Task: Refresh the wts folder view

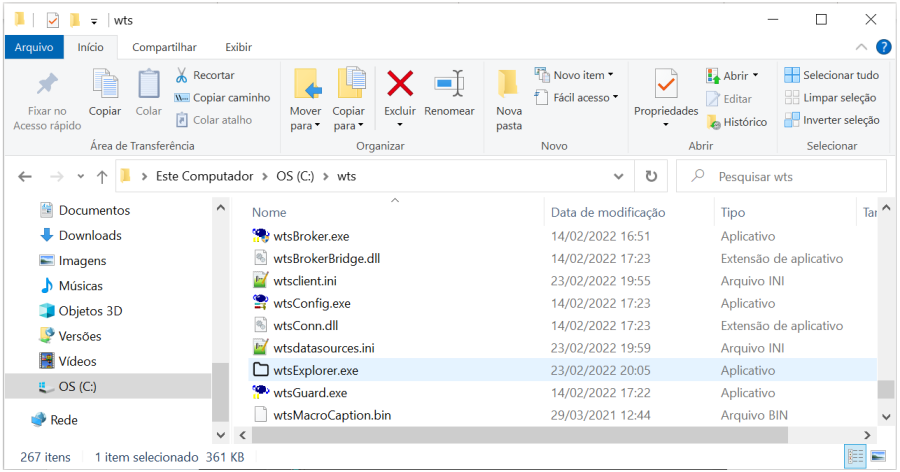Action: (x=651, y=176)
